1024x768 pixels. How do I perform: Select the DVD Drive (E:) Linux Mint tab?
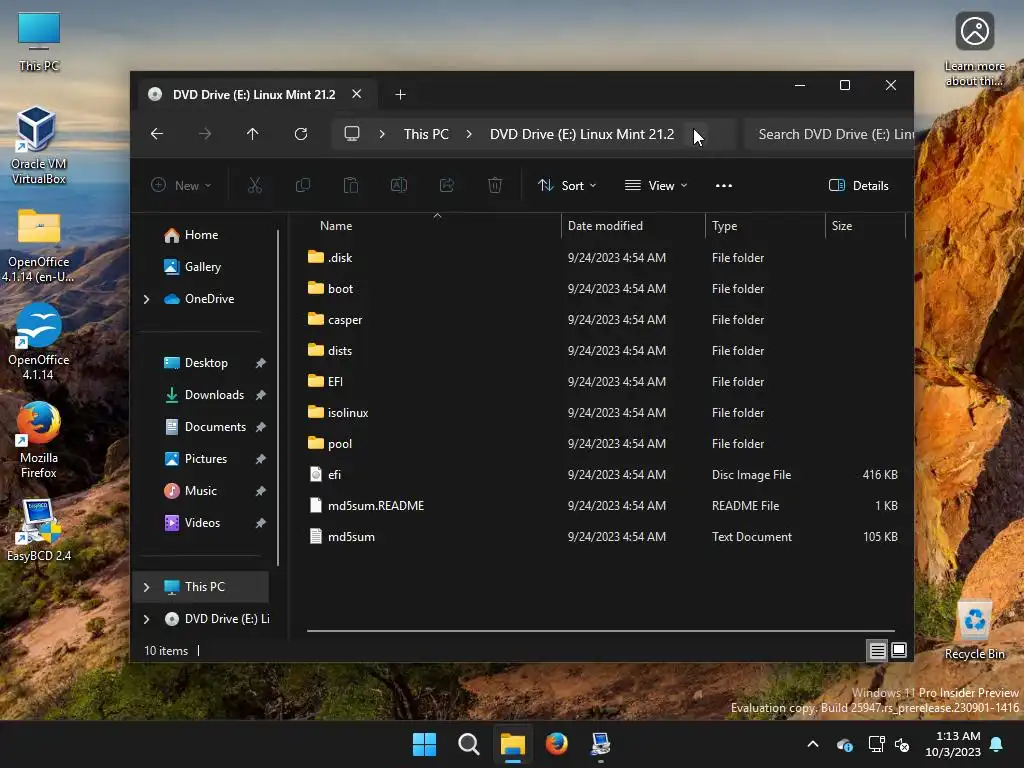pos(253,95)
